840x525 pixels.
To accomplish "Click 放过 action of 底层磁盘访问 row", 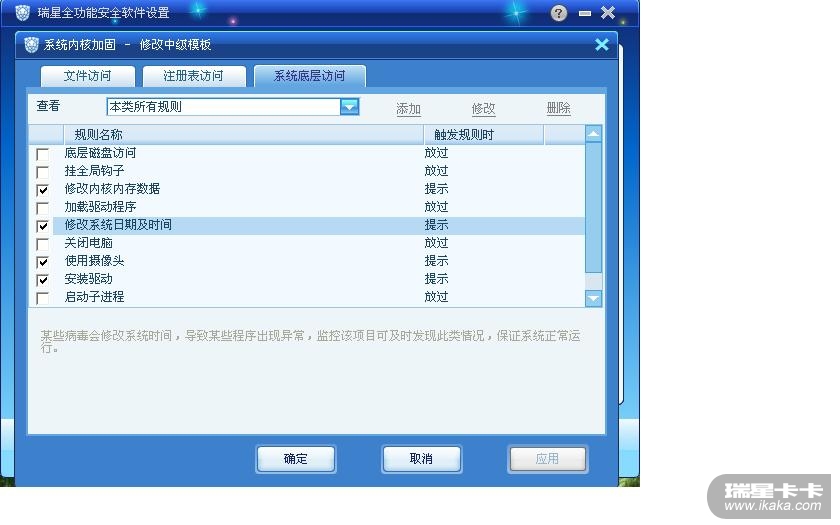I will [x=436, y=153].
